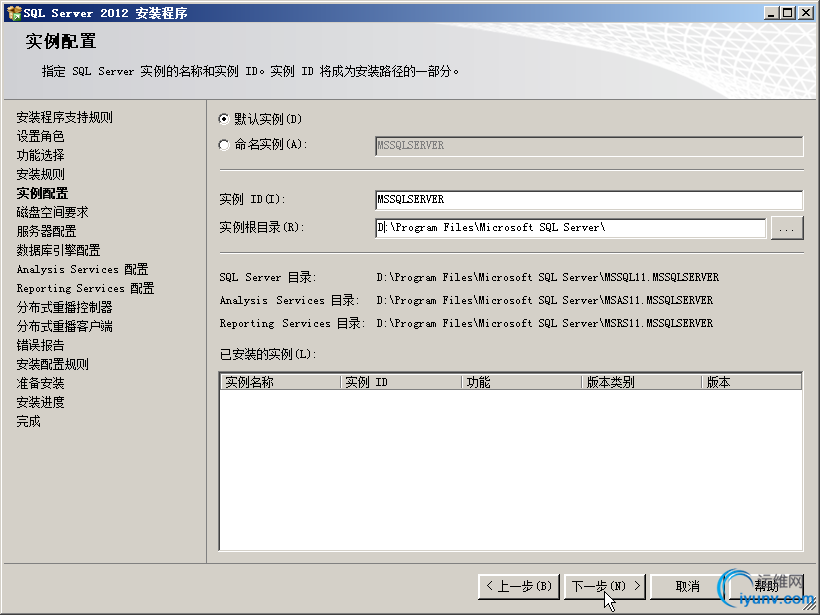Screen dimensions: 820x615
Task: Select the 默认实例(D) radio button
Action: [224, 119]
